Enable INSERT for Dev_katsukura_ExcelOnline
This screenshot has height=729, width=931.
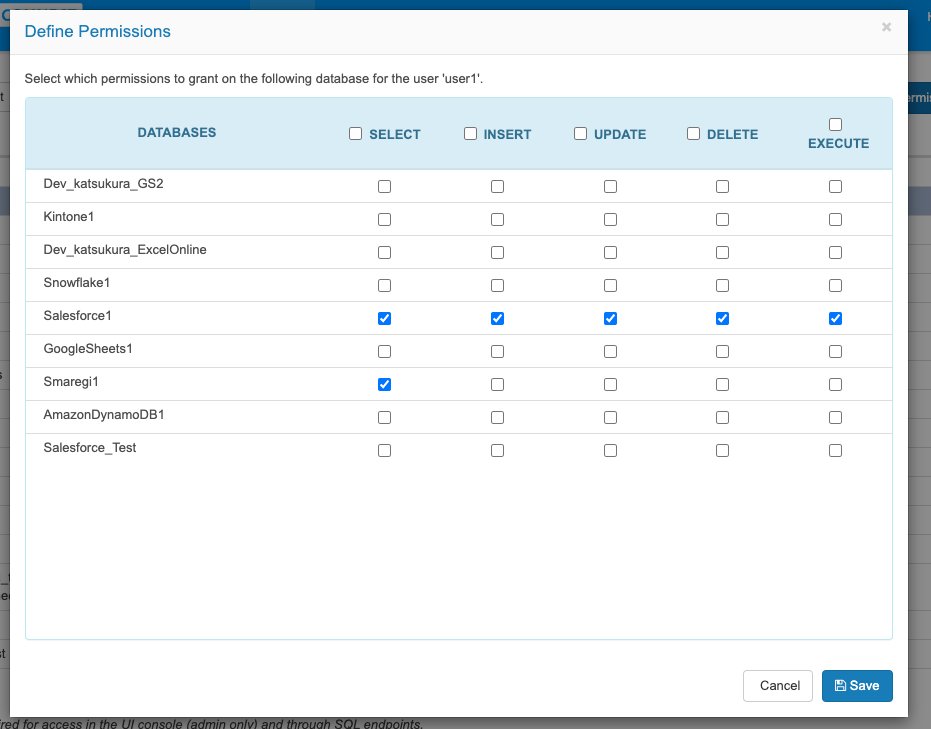pos(498,253)
